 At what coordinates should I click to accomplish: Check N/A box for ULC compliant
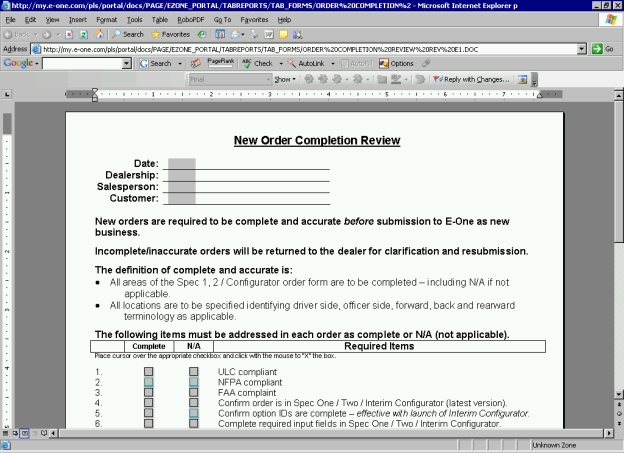coord(193,371)
